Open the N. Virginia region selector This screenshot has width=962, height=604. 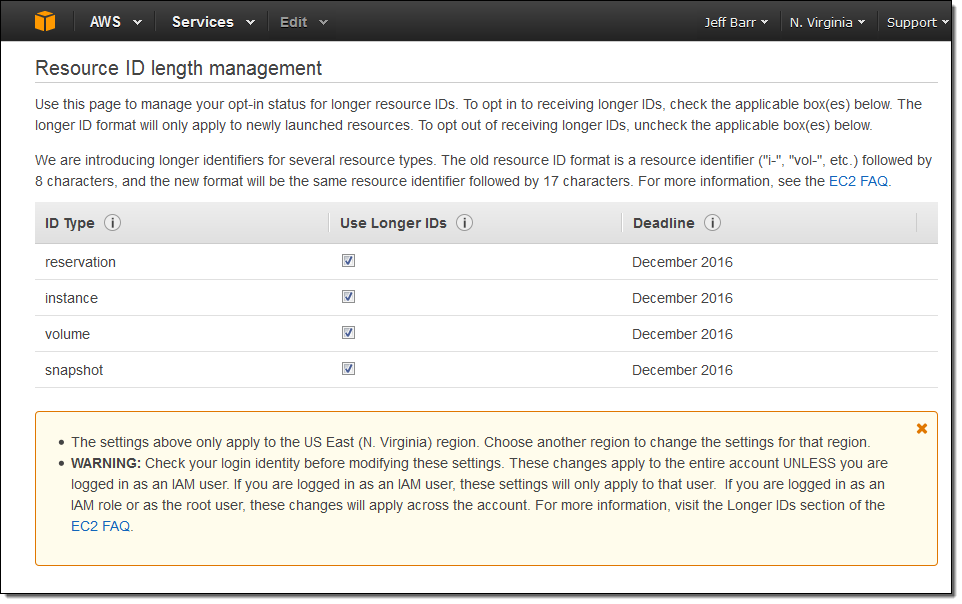pos(827,22)
